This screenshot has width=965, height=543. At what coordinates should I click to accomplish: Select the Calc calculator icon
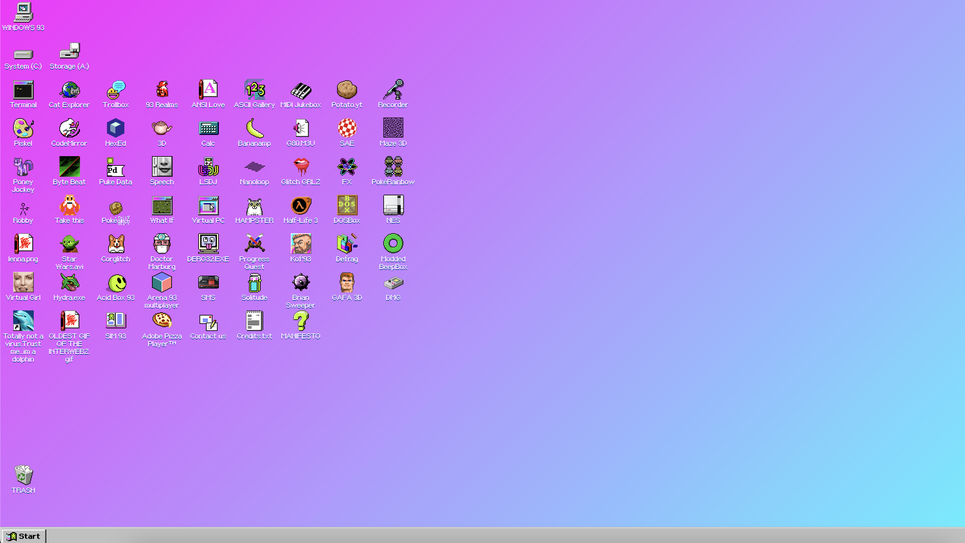pyautogui.click(x=208, y=129)
